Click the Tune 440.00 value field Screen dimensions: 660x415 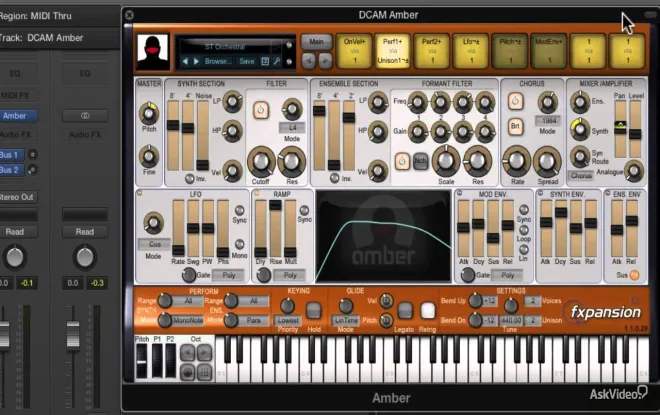coord(511,320)
